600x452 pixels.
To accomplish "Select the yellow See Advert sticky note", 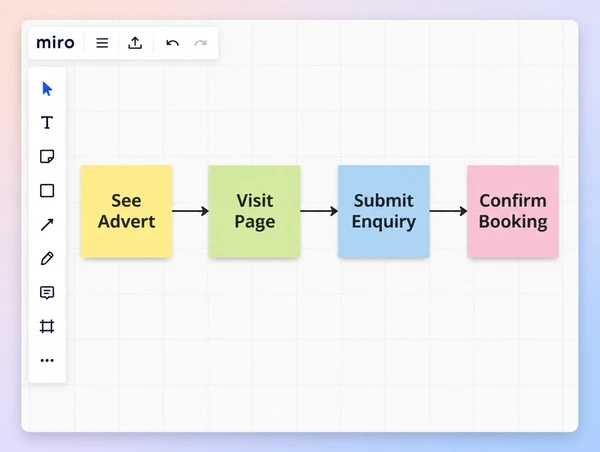I will 126,211.
